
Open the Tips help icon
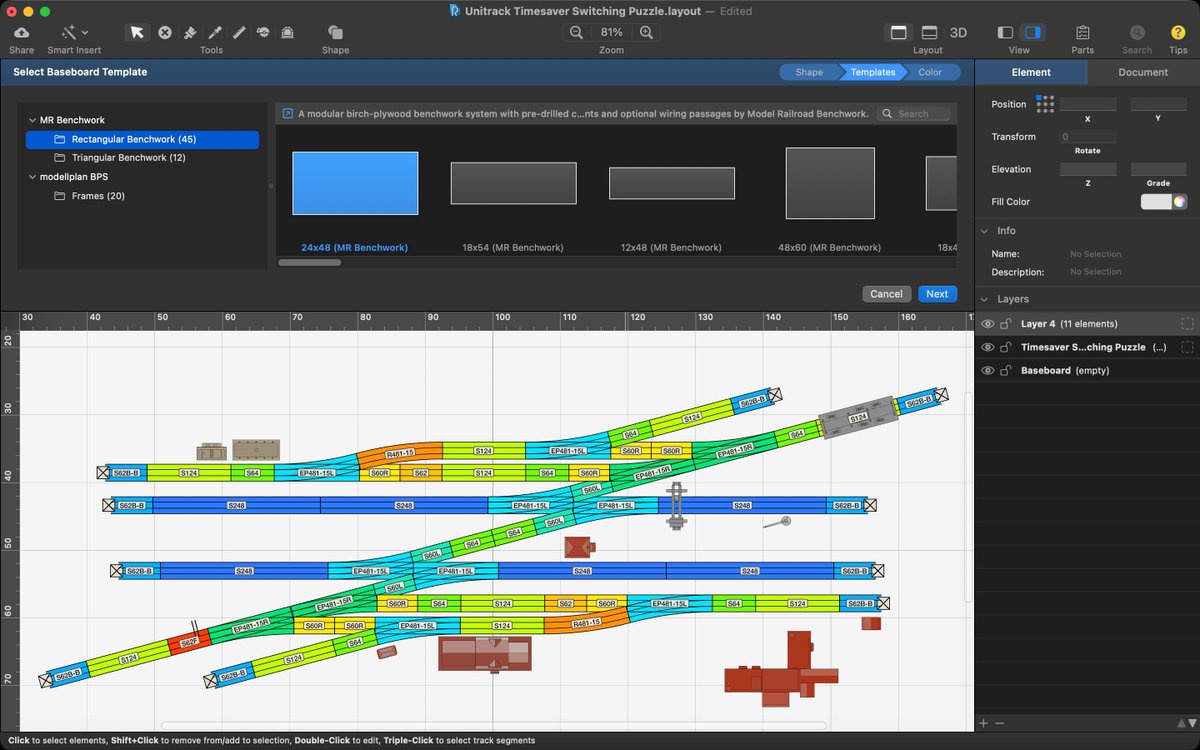(1178, 32)
